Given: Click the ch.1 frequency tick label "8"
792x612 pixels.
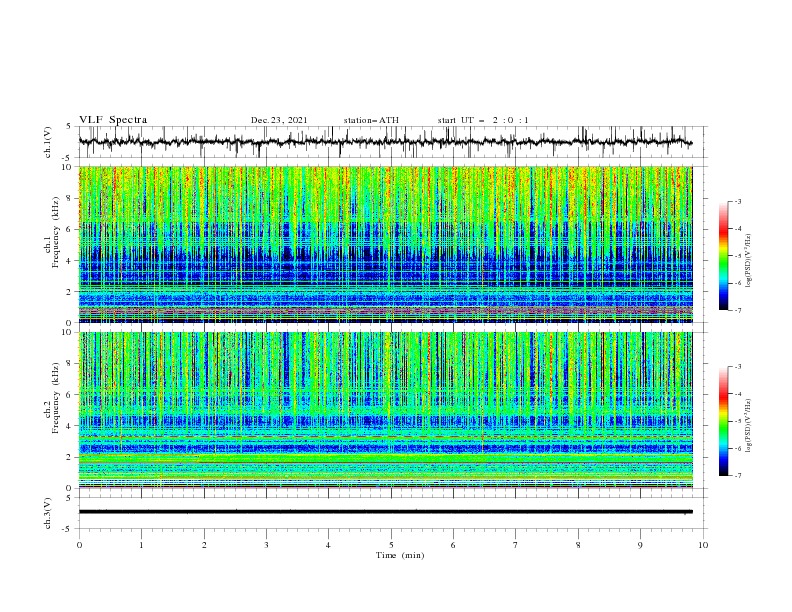Looking at the screenshot, I should 70,198.
